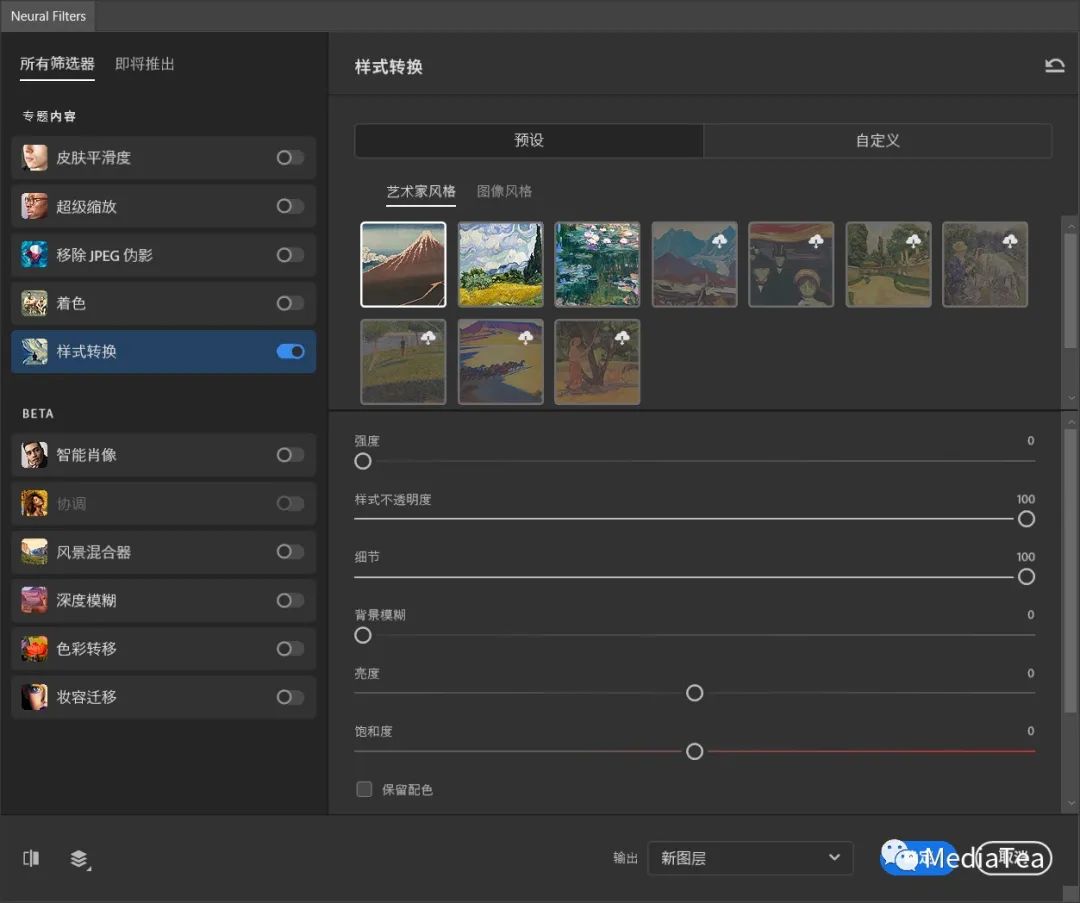This screenshot has width=1080, height=903.
Task: Select the 预设 tab
Action: pos(529,141)
